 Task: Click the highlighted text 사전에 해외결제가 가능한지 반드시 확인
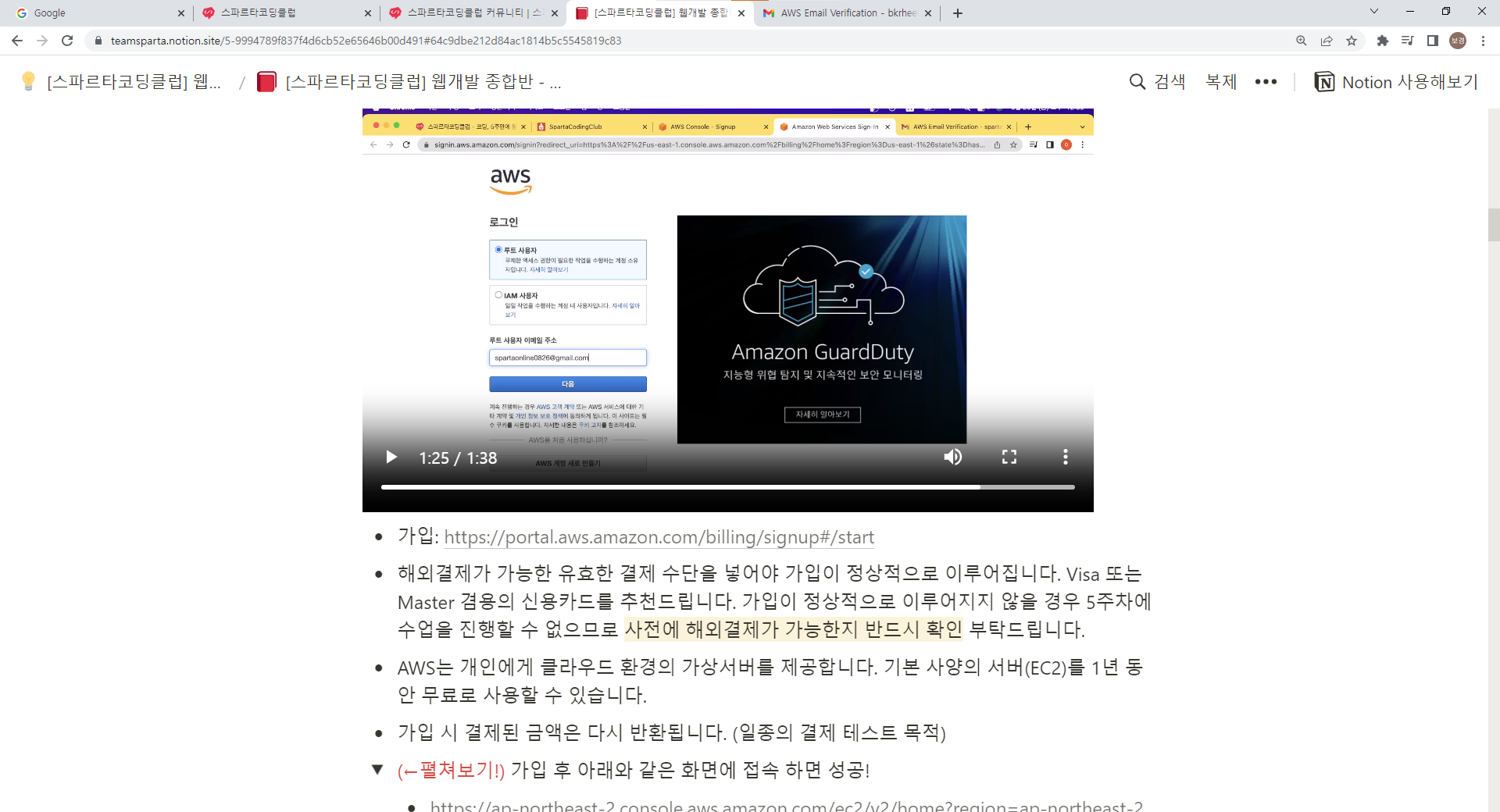coord(794,629)
